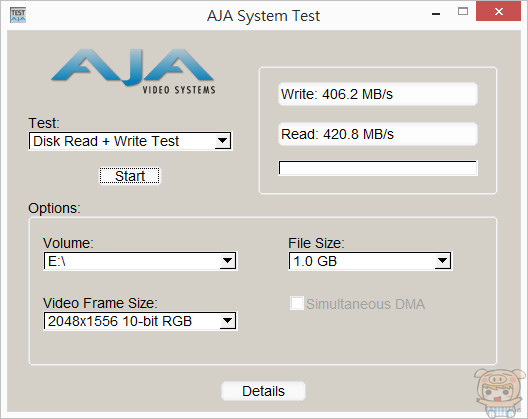This screenshot has height=419, width=528.
Task: Maximize the AJA System Test window
Action: point(463,12)
